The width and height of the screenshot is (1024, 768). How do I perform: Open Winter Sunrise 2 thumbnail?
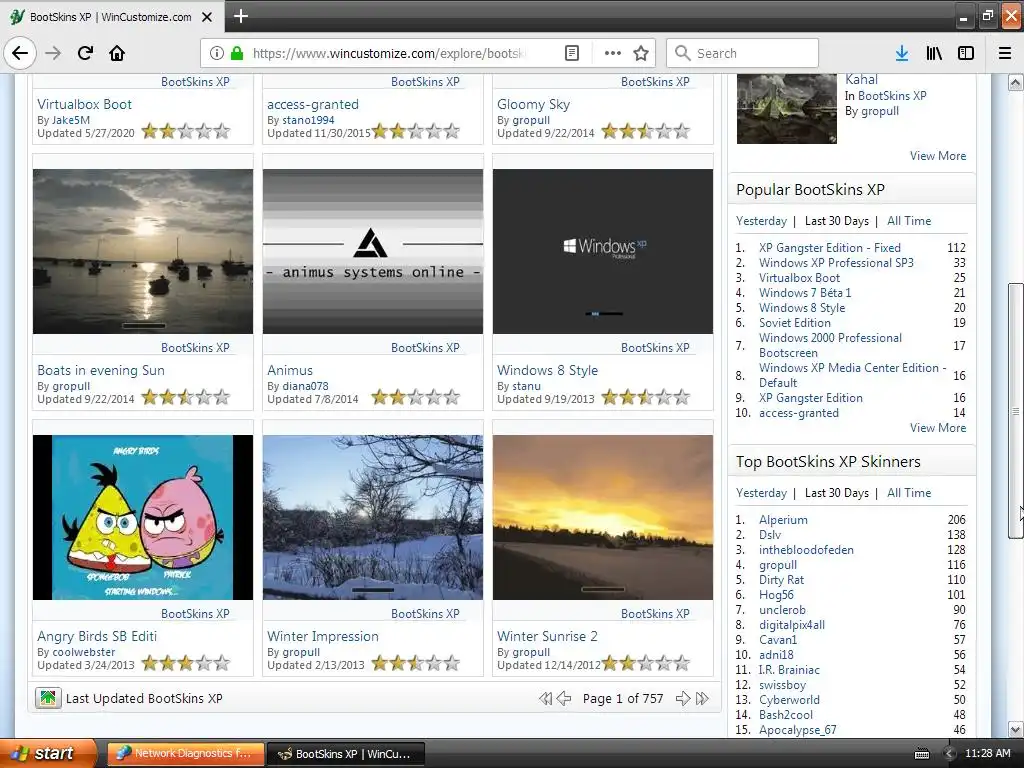coord(603,517)
